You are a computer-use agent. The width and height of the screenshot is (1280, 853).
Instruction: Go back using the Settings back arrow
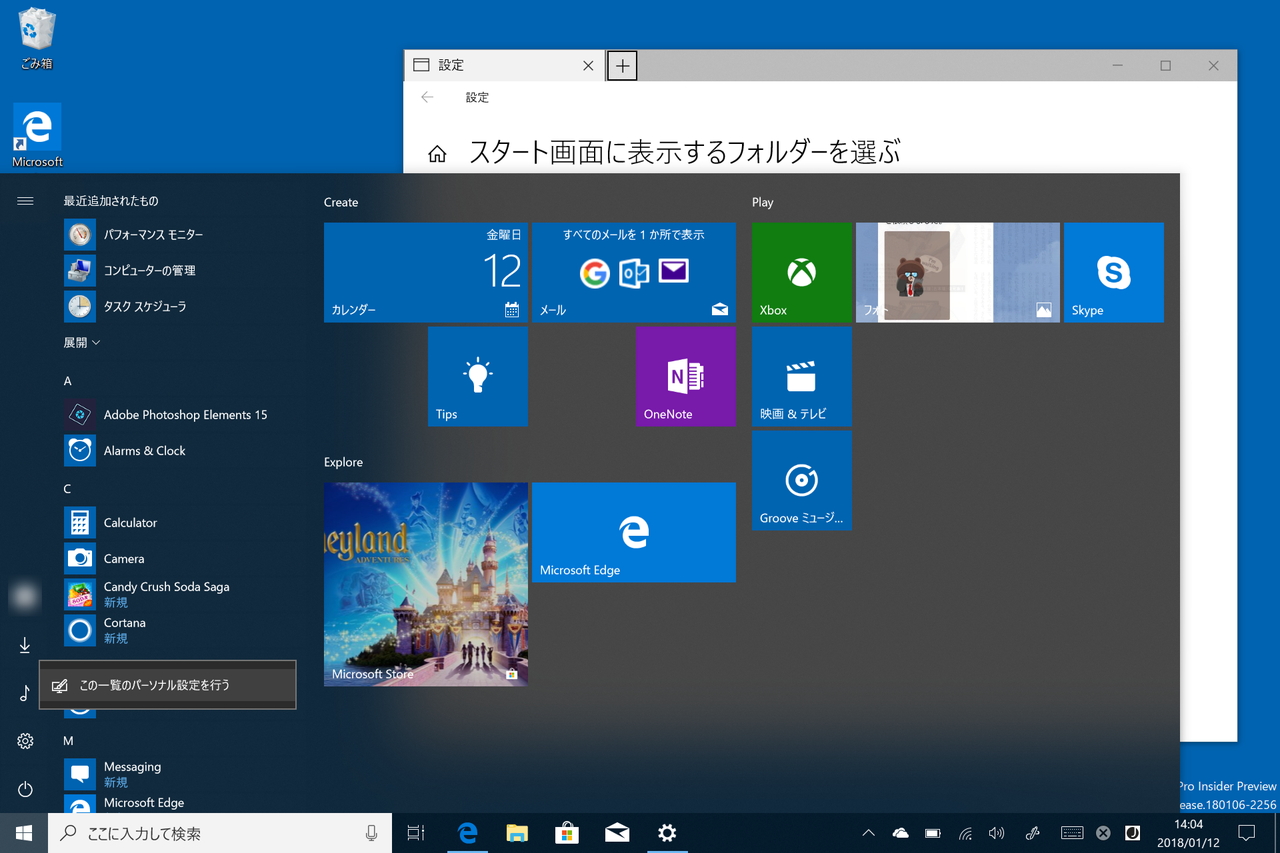pos(427,97)
